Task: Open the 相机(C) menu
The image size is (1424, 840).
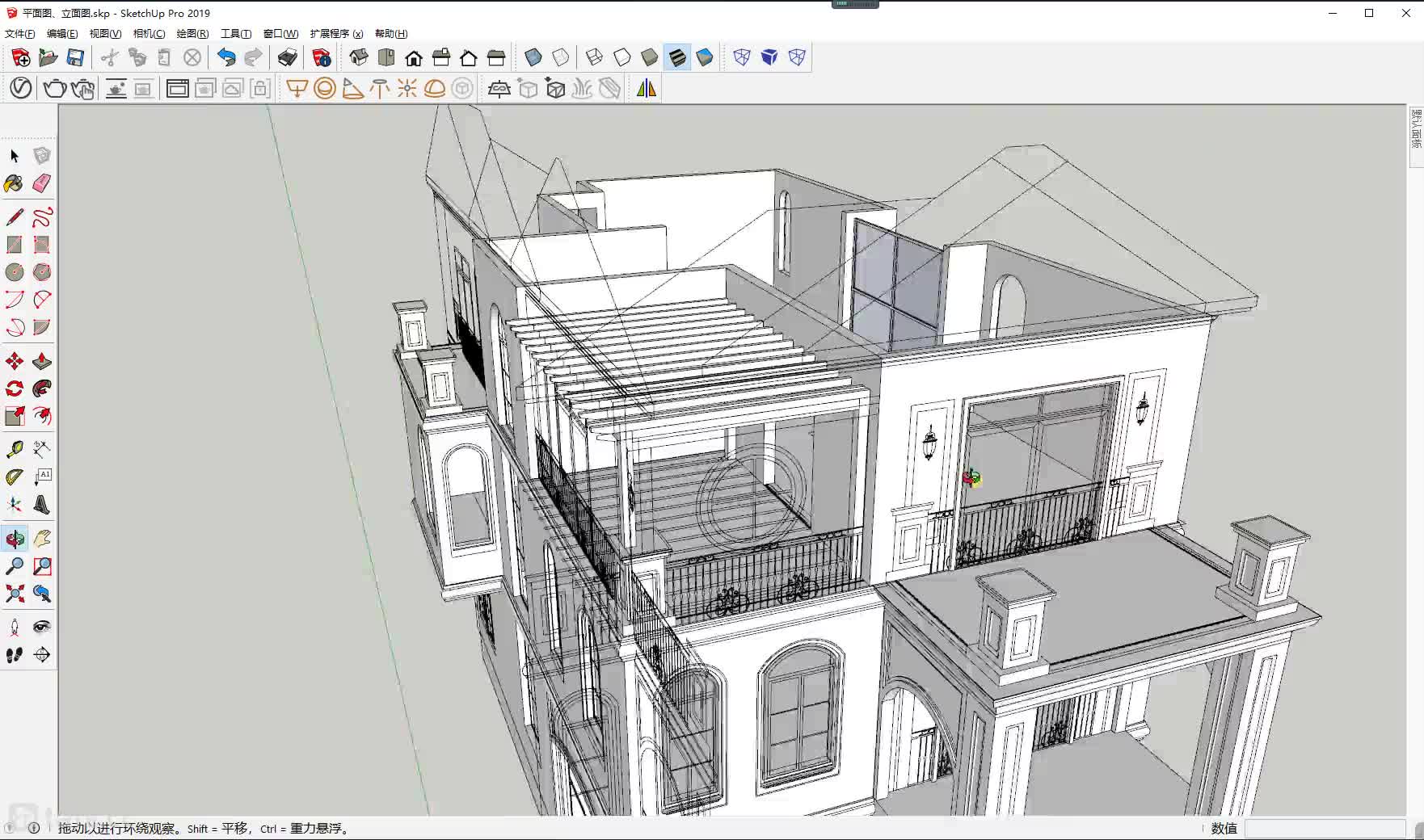Action: click(x=149, y=34)
